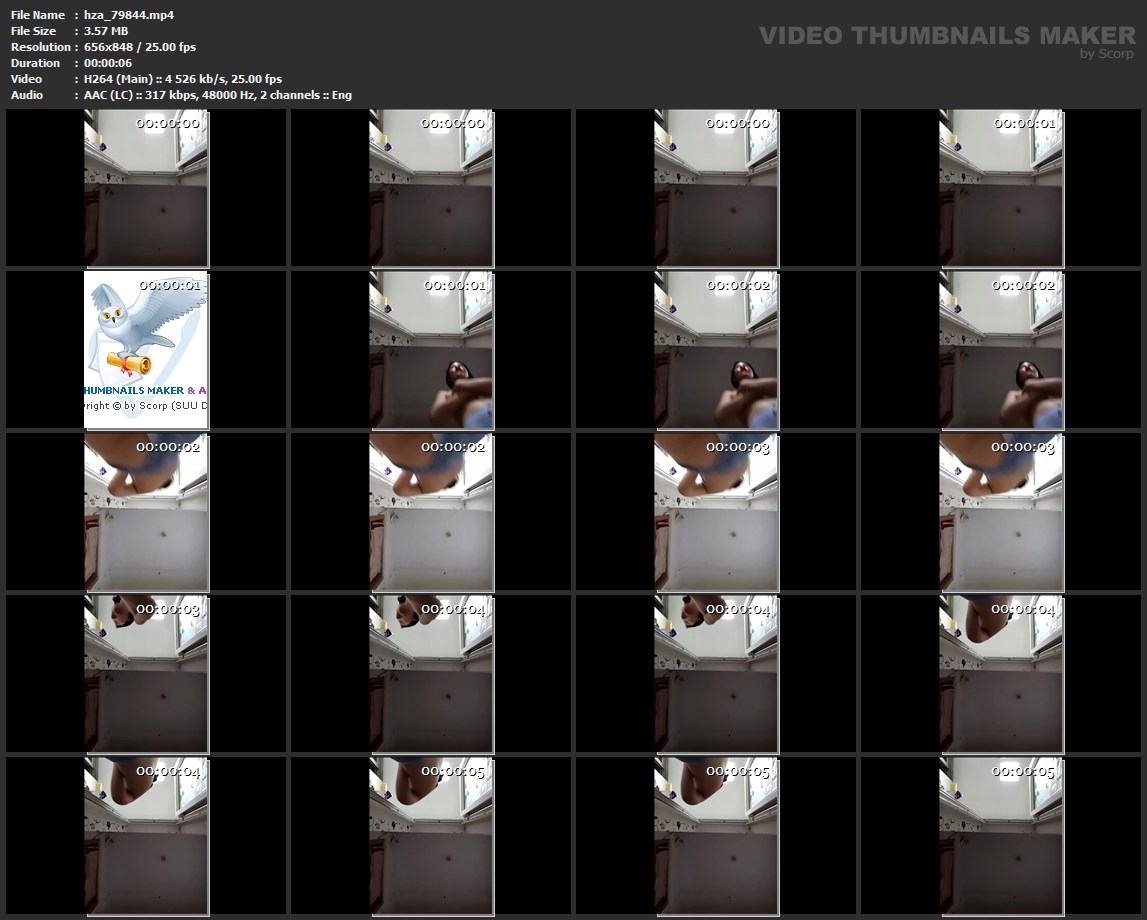Open the top row thumbnail stamped 00:00:01
Viewport: 1147px width, 920px height.
[x=1001, y=188]
